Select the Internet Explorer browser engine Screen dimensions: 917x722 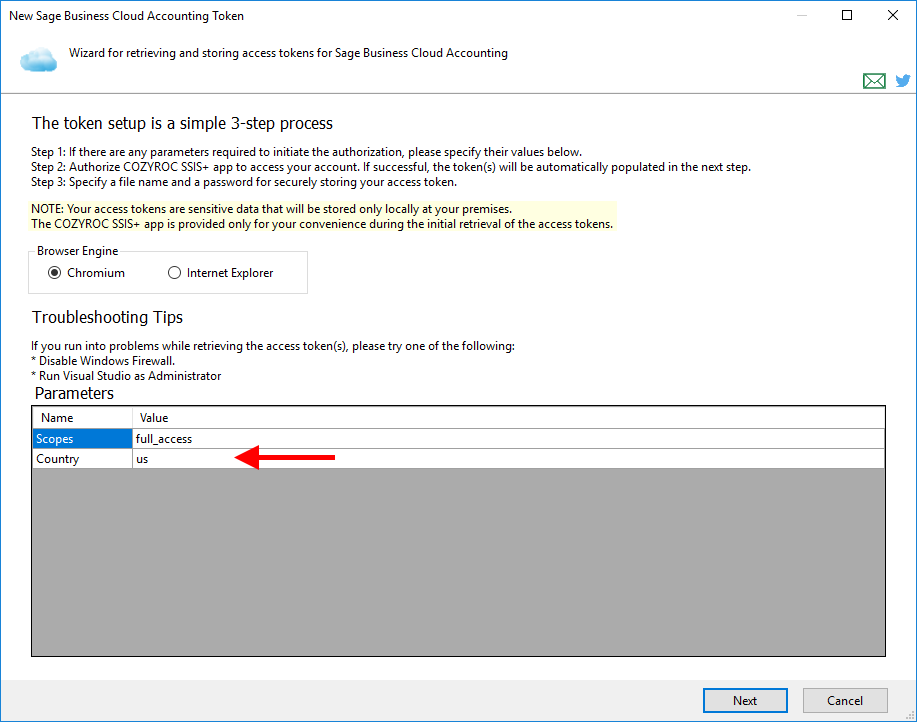click(x=220, y=273)
